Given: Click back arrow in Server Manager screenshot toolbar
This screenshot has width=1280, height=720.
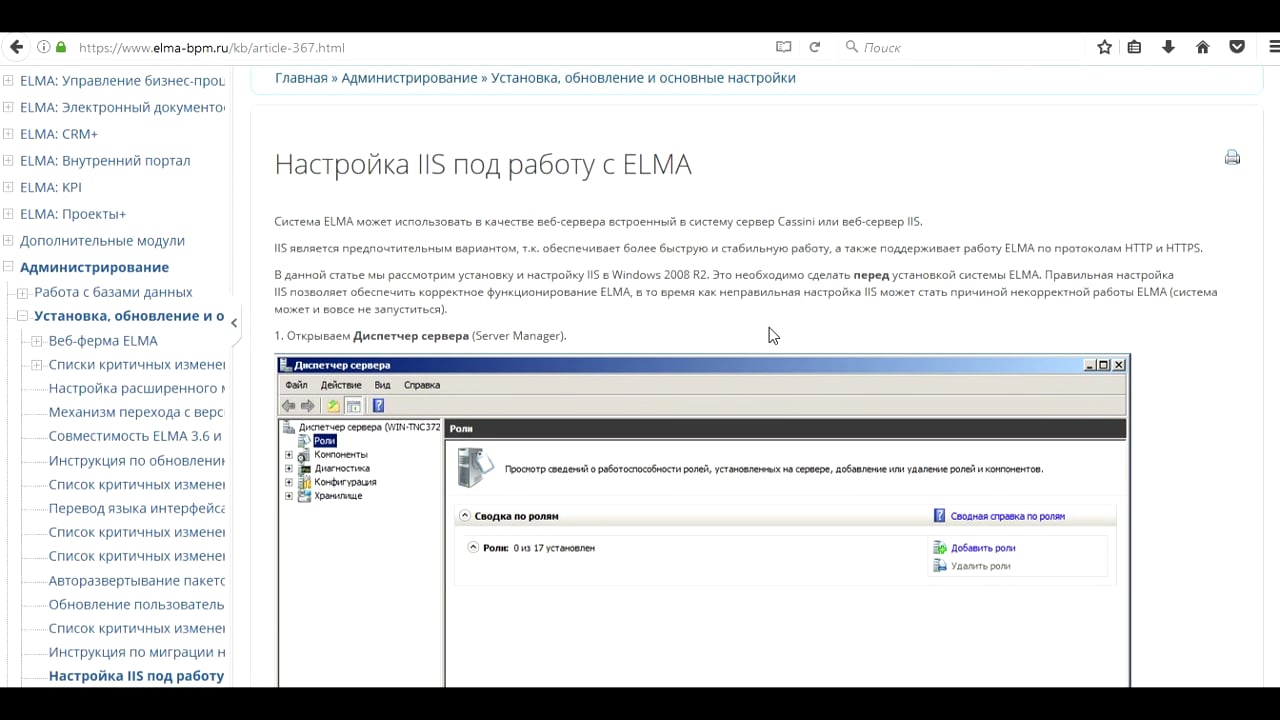Looking at the screenshot, I should click(x=289, y=405).
